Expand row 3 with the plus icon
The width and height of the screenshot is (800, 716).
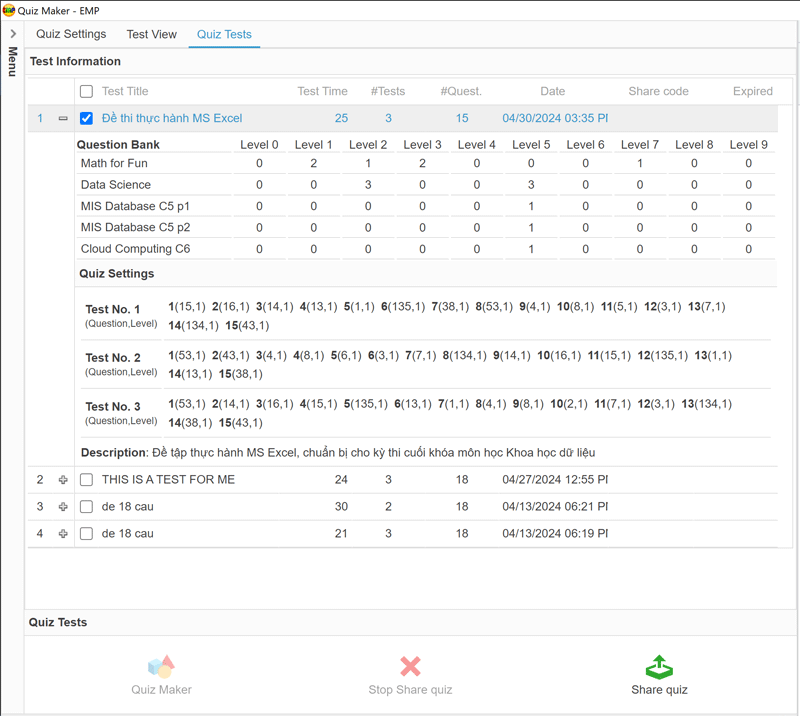pos(63,507)
